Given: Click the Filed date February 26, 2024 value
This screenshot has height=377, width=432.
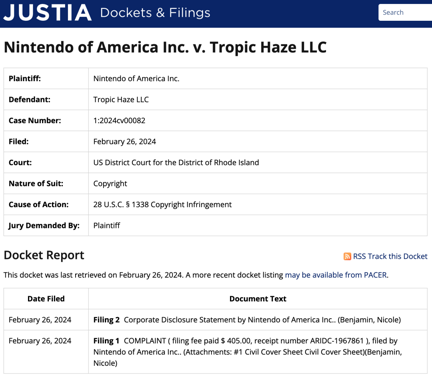Looking at the screenshot, I should (x=125, y=141).
